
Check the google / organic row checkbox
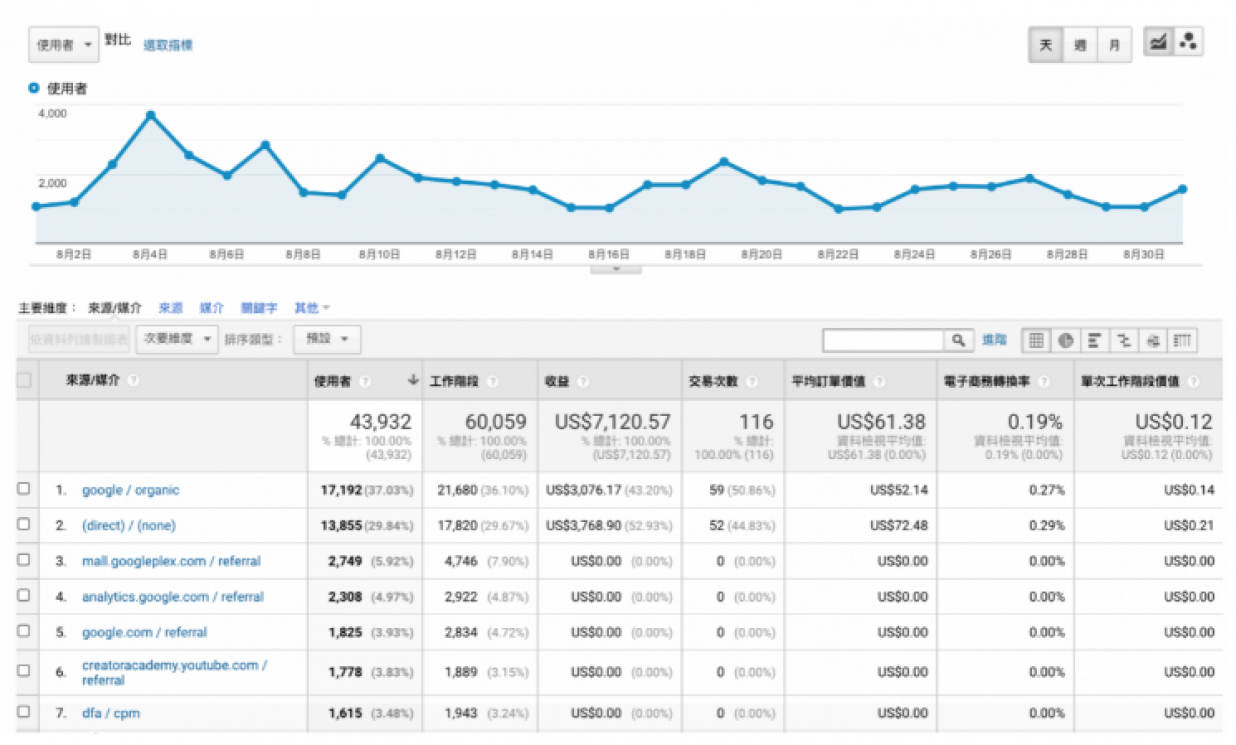coord(24,490)
